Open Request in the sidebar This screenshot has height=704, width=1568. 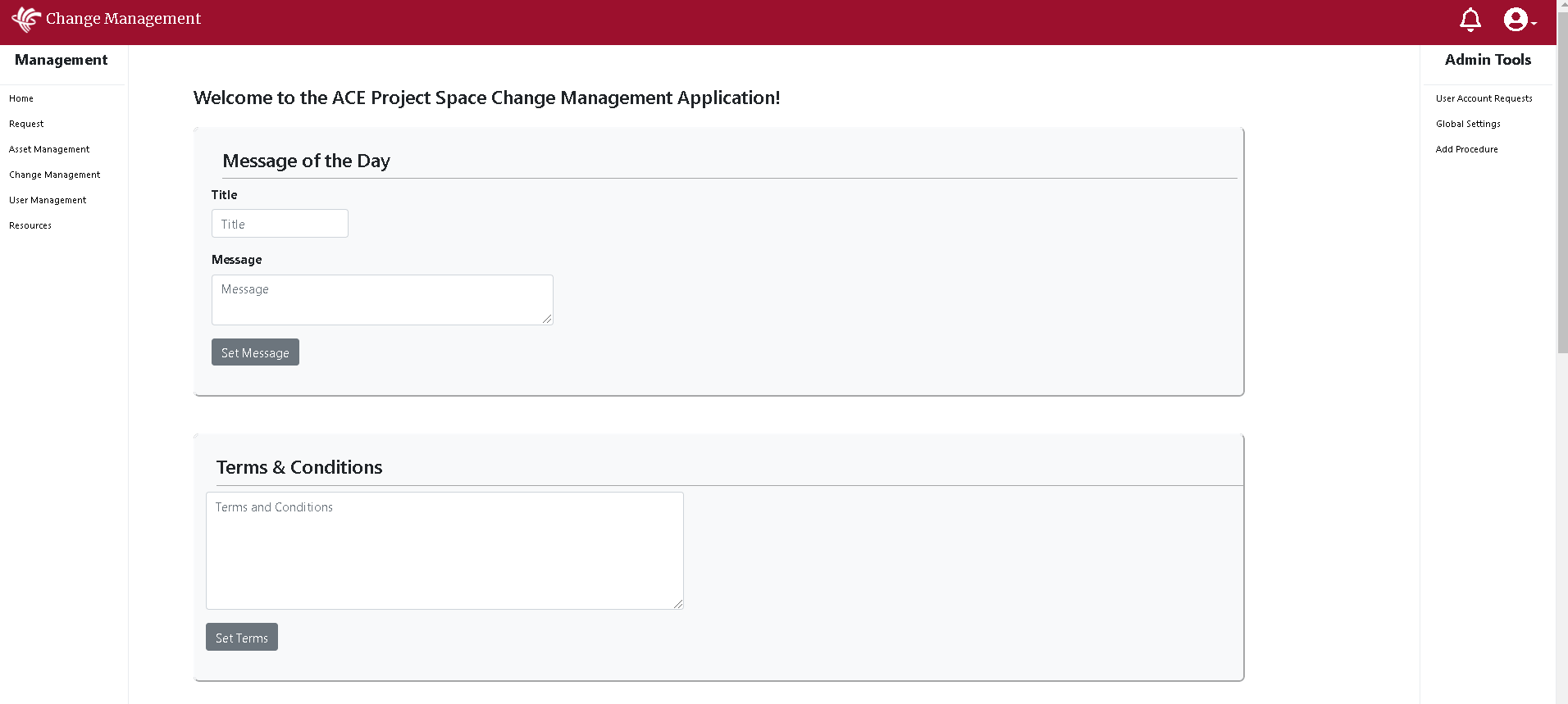tap(26, 124)
